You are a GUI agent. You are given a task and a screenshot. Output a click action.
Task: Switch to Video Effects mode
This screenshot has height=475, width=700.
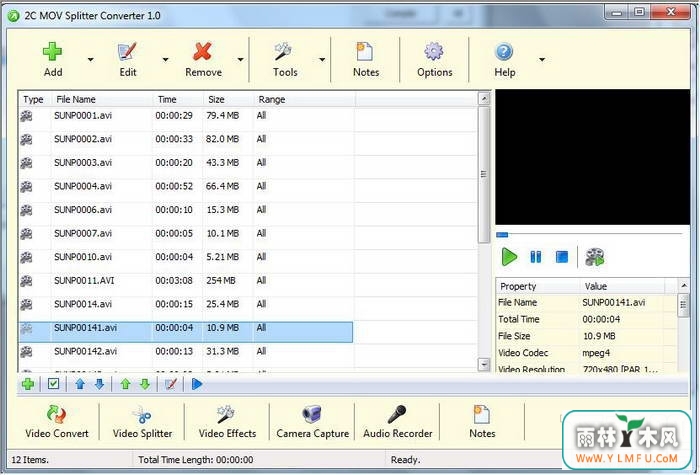[227, 422]
